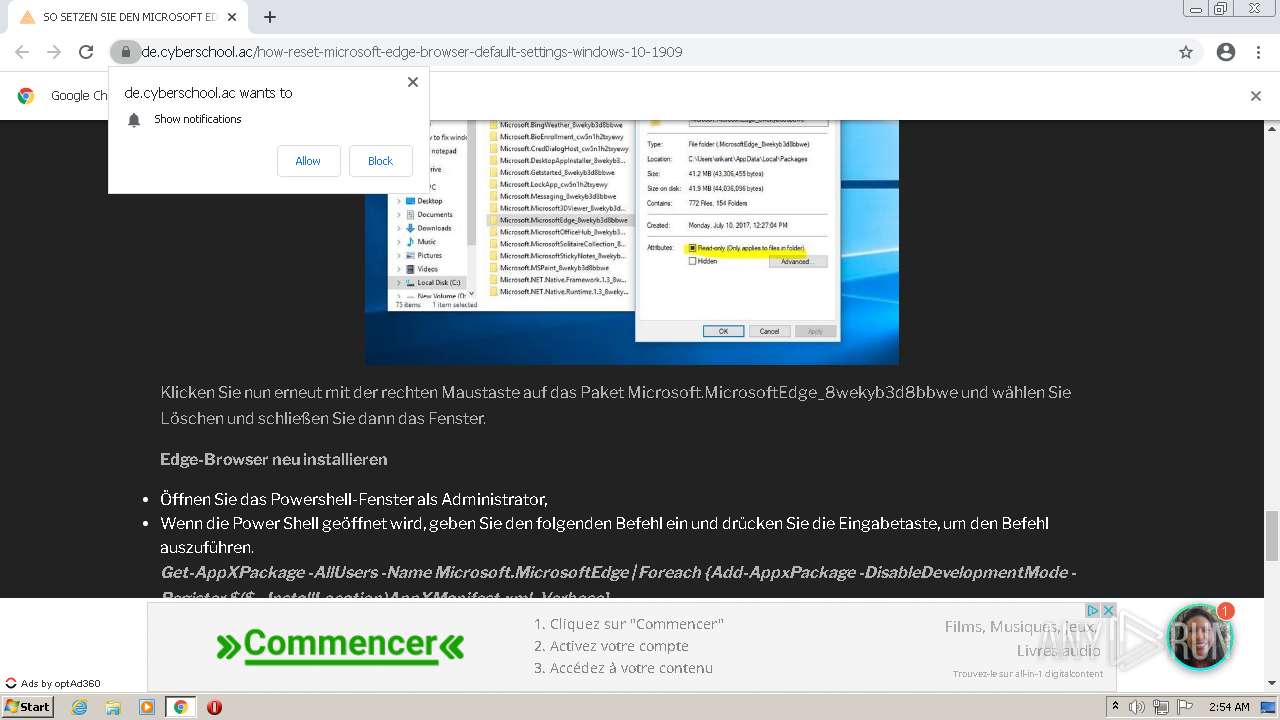Click Block in notification prompt

pyautogui.click(x=380, y=161)
